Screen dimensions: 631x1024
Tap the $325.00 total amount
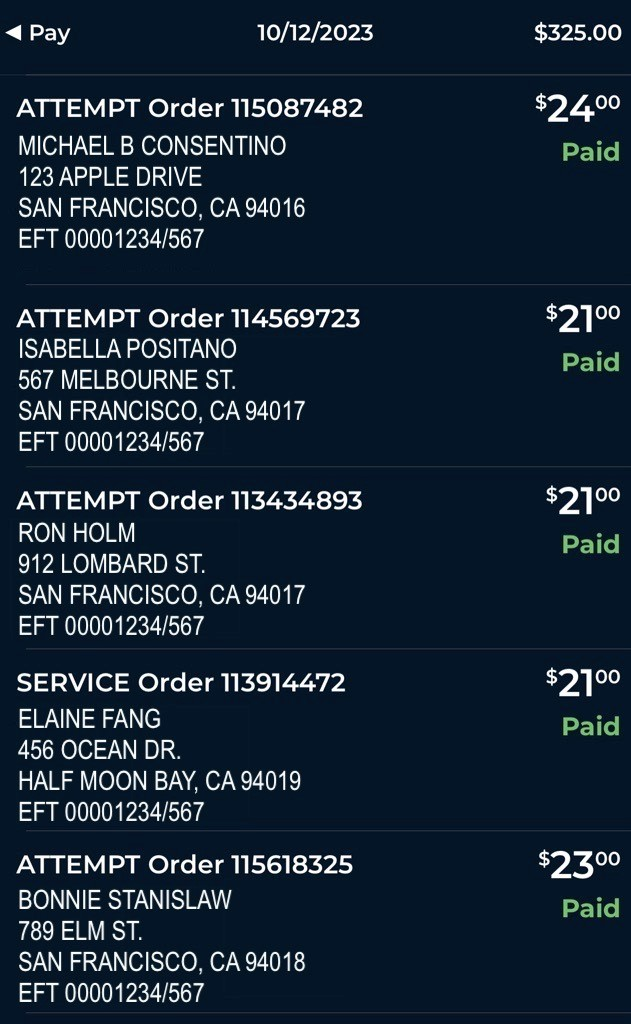pos(577,33)
